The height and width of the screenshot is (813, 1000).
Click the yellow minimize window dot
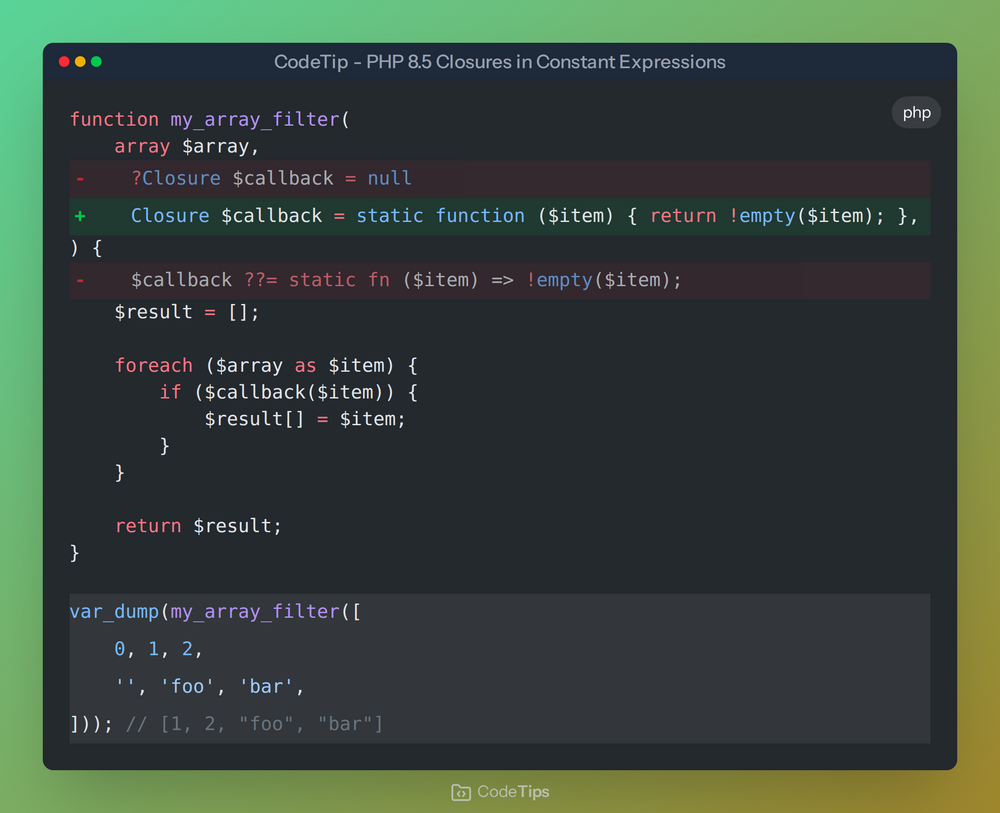tap(80, 61)
